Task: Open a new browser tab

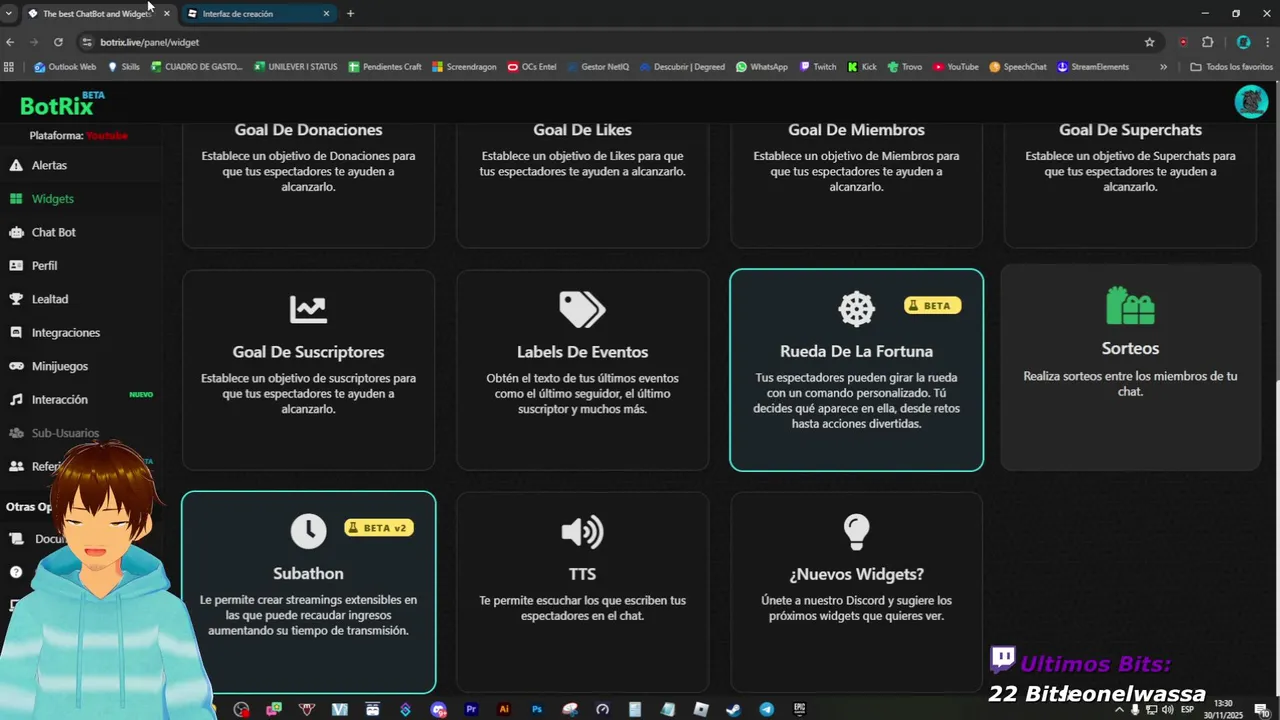Action: [350, 14]
